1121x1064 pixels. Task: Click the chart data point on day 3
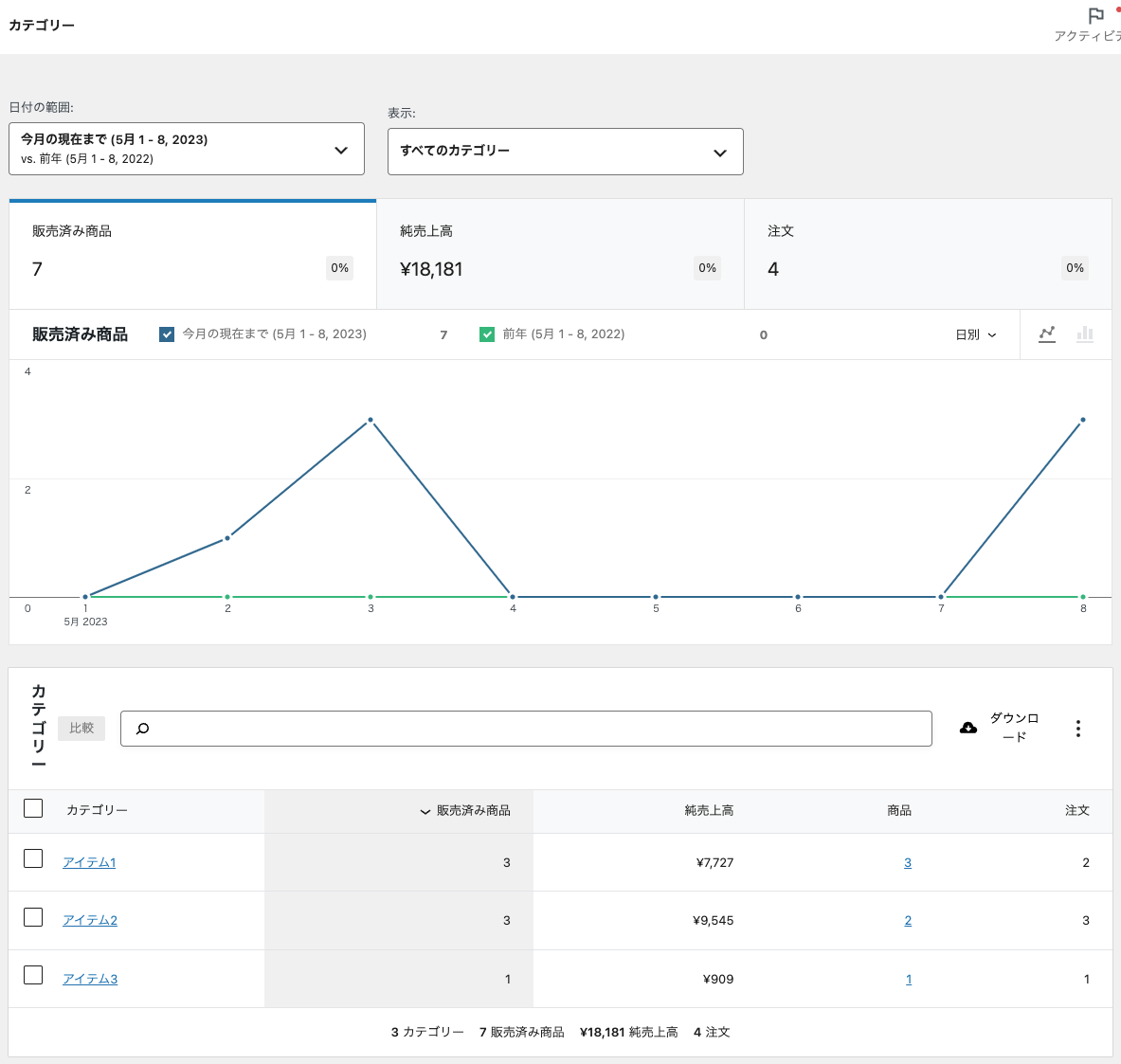coord(371,420)
